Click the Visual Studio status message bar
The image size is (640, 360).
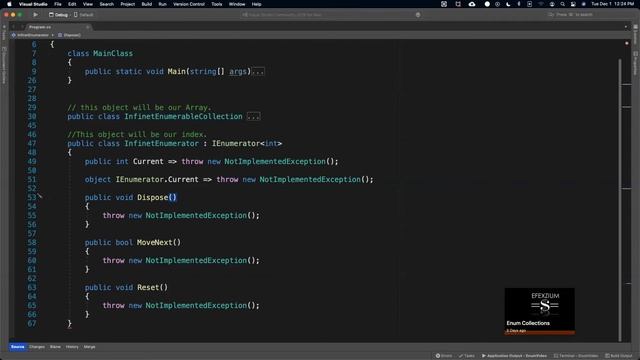(x=331, y=15)
